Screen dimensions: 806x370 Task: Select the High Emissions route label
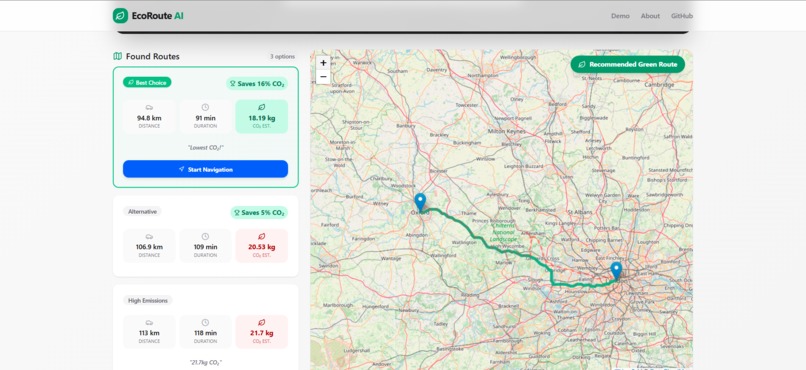(x=148, y=300)
